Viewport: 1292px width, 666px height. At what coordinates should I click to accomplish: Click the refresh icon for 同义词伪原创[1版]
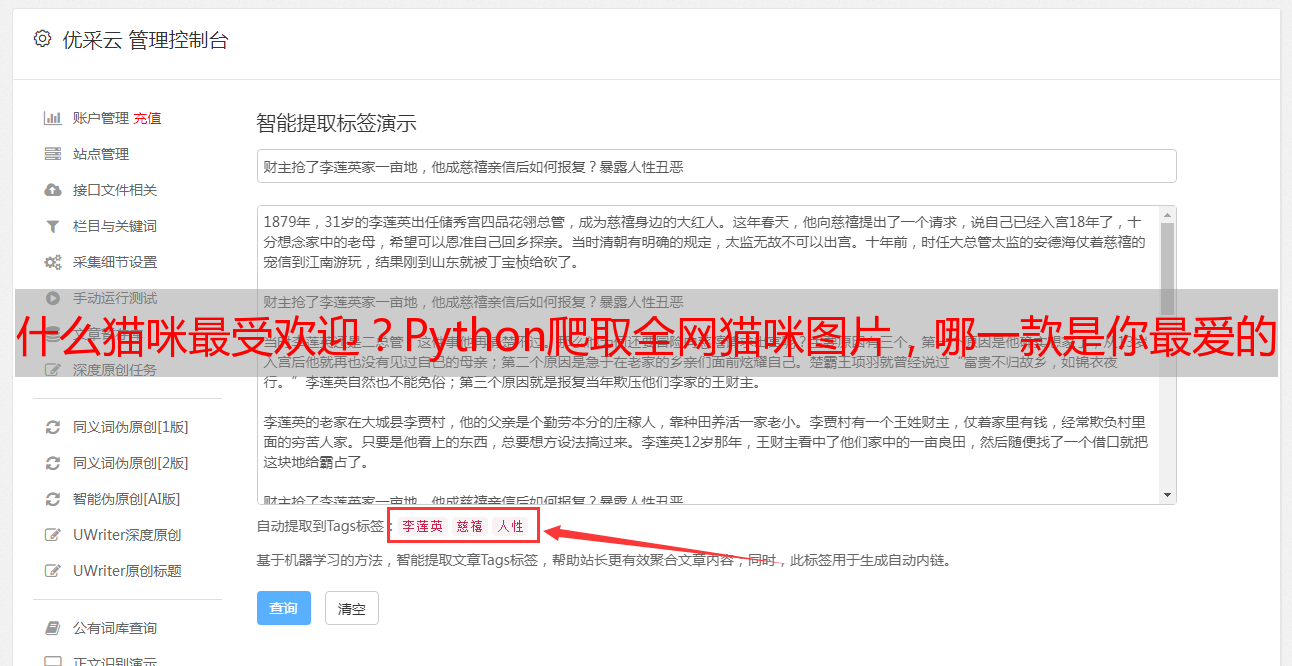(53, 427)
